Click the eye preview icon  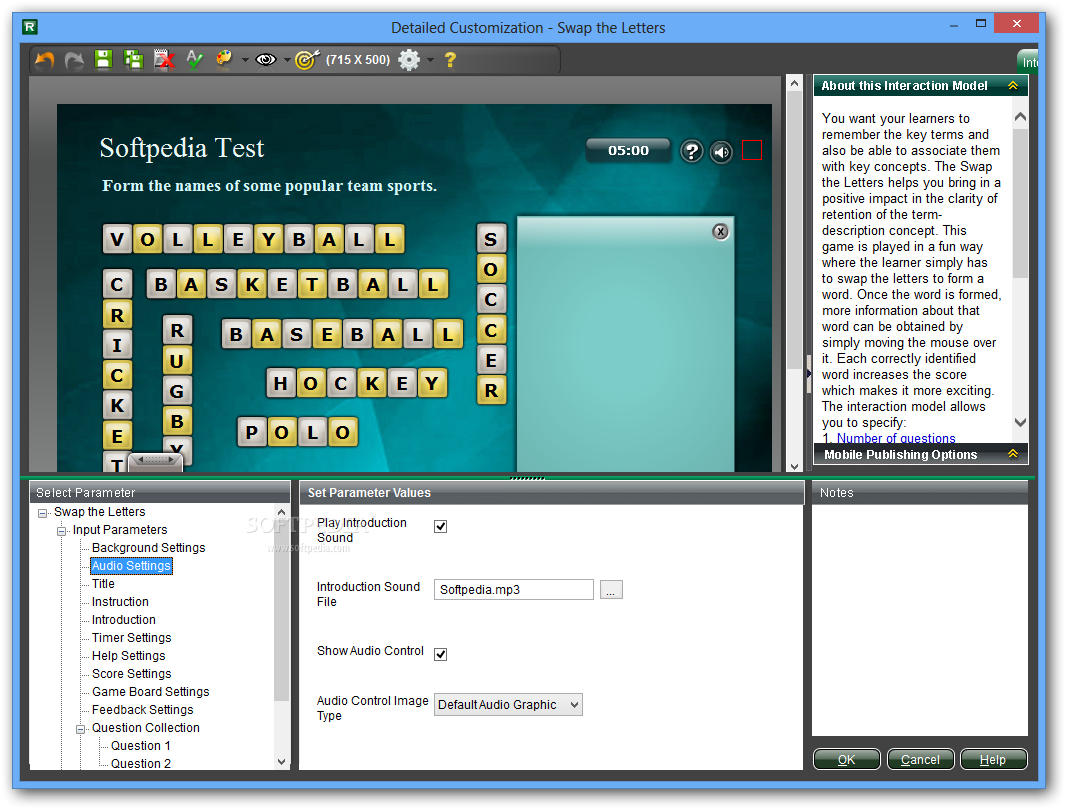[x=266, y=60]
